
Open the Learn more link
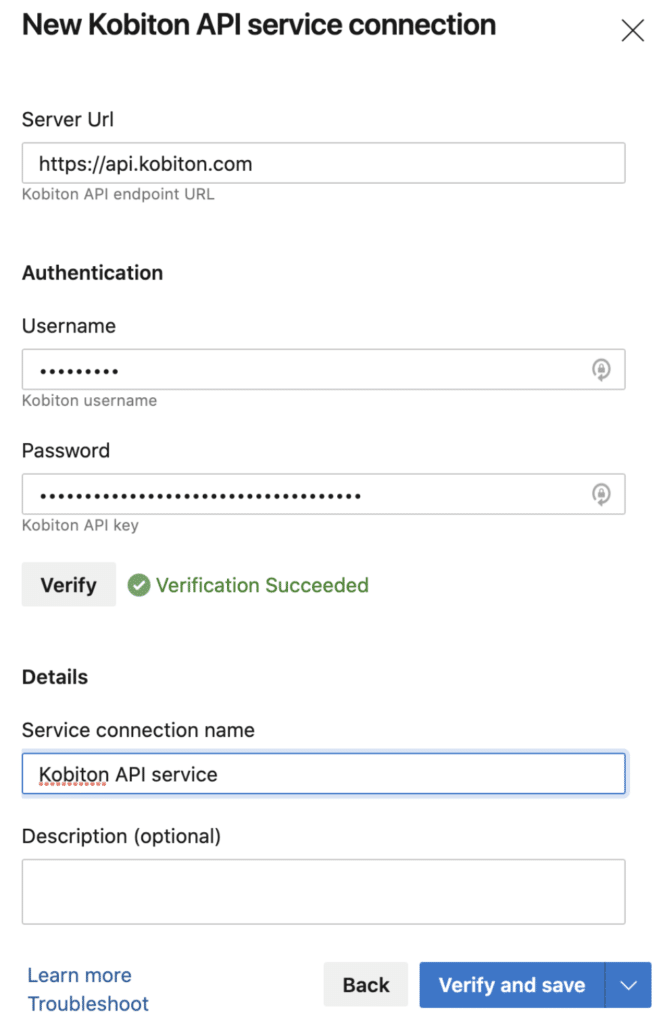[79, 975]
